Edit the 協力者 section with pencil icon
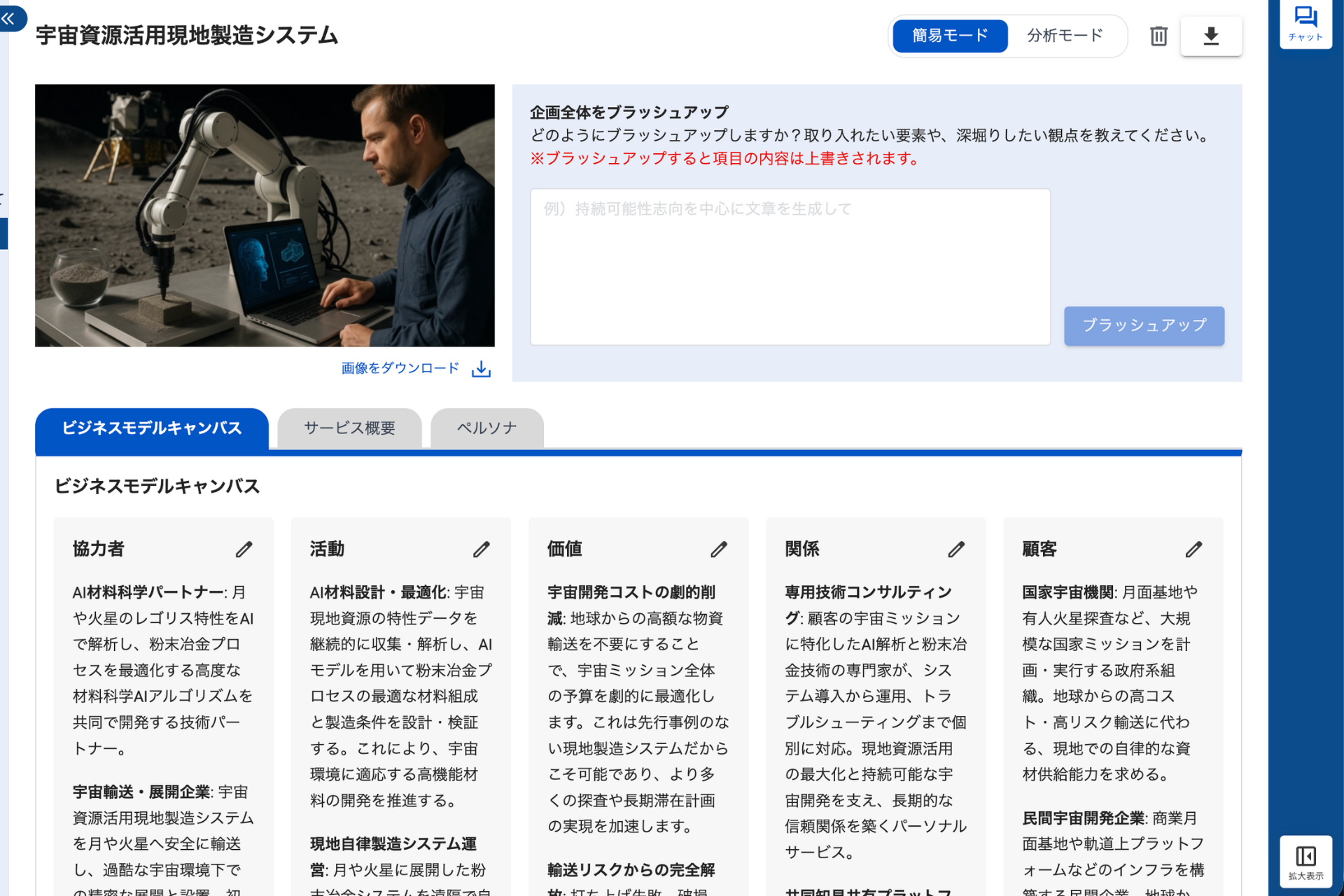 (x=244, y=549)
